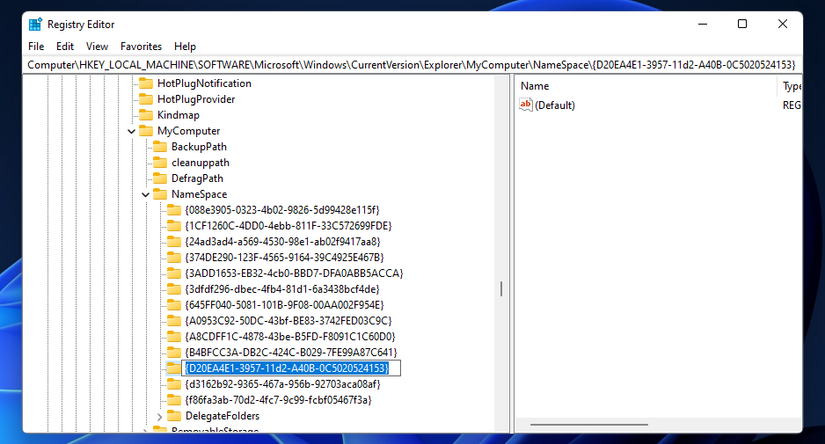
Task: Open the File menu
Action: click(36, 46)
